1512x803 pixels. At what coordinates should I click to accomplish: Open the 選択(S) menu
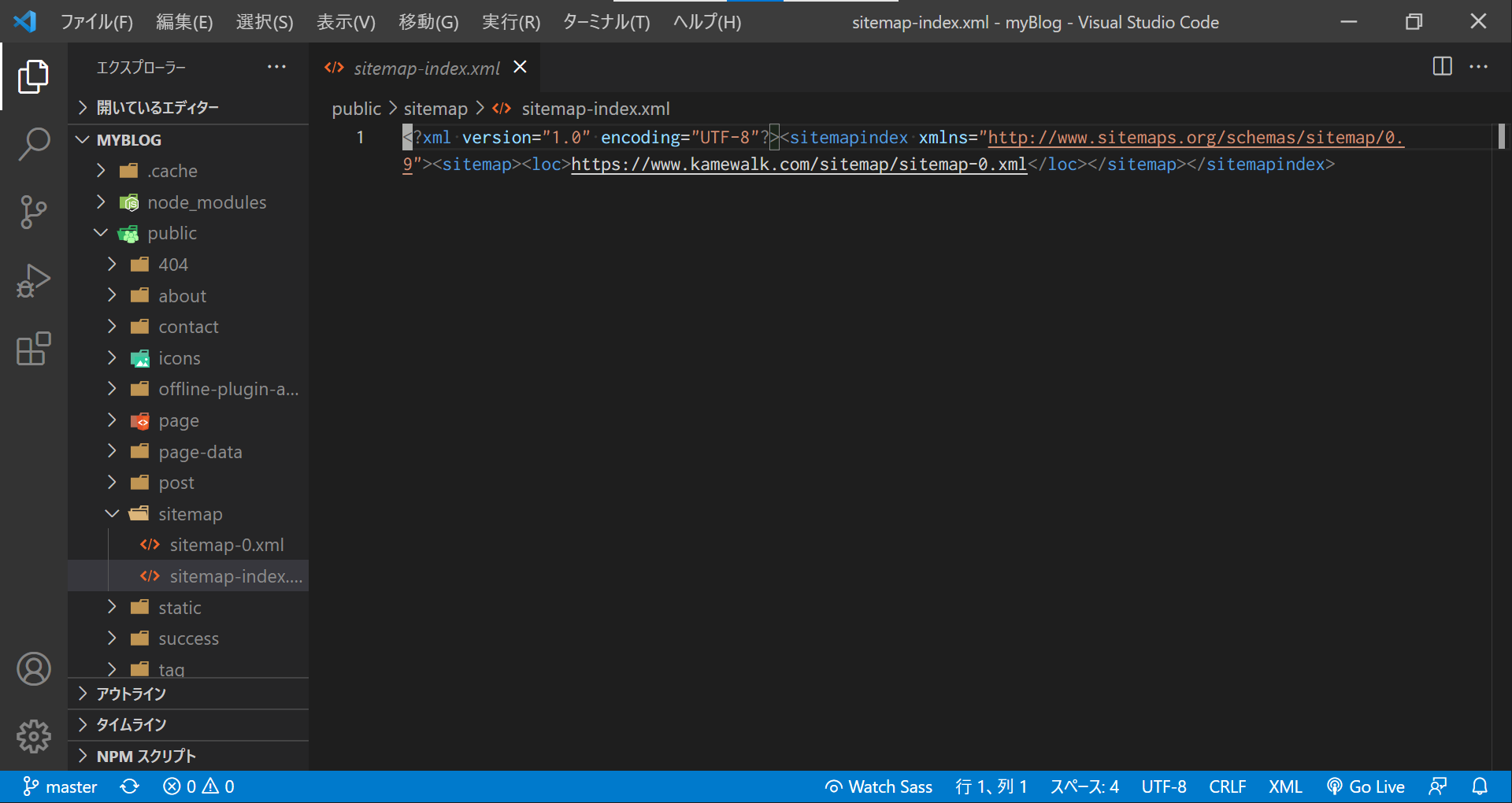point(265,22)
